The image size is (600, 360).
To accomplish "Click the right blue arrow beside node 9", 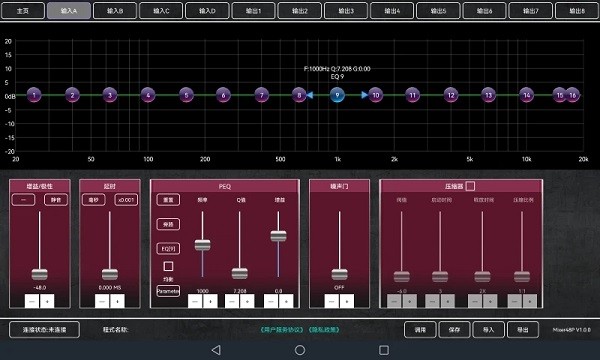I will tap(365, 95).
